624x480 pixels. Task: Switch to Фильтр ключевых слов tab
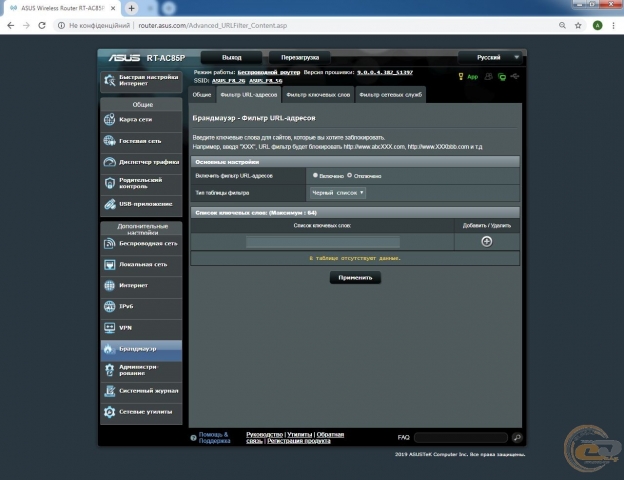318,94
